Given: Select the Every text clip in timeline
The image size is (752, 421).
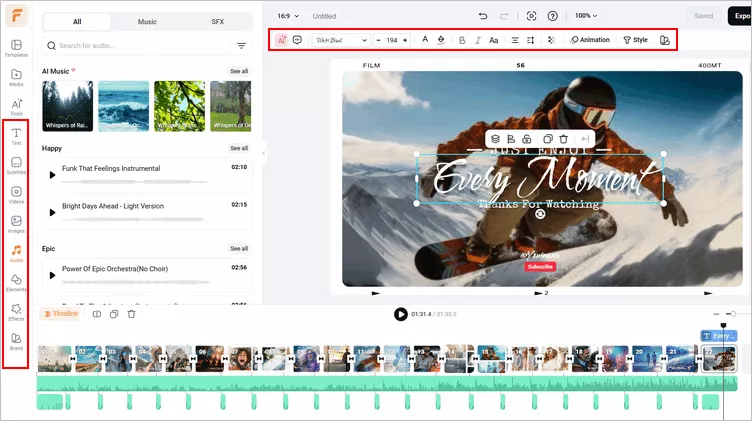Looking at the screenshot, I should [718, 336].
